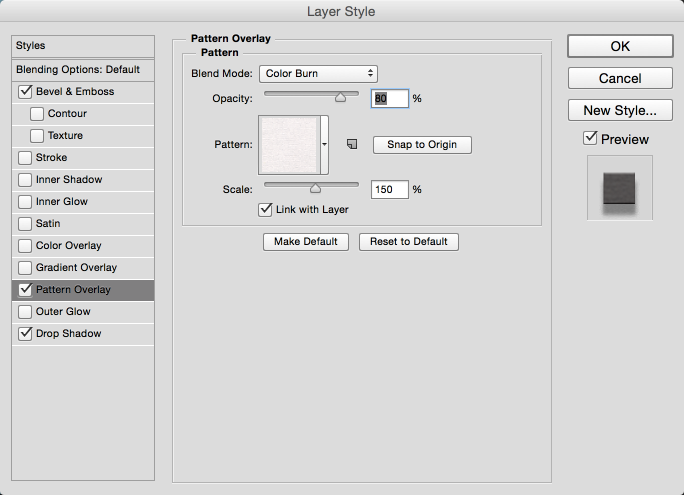Click the pattern swatch thumbnail
The image size is (684, 495).
click(290, 145)
